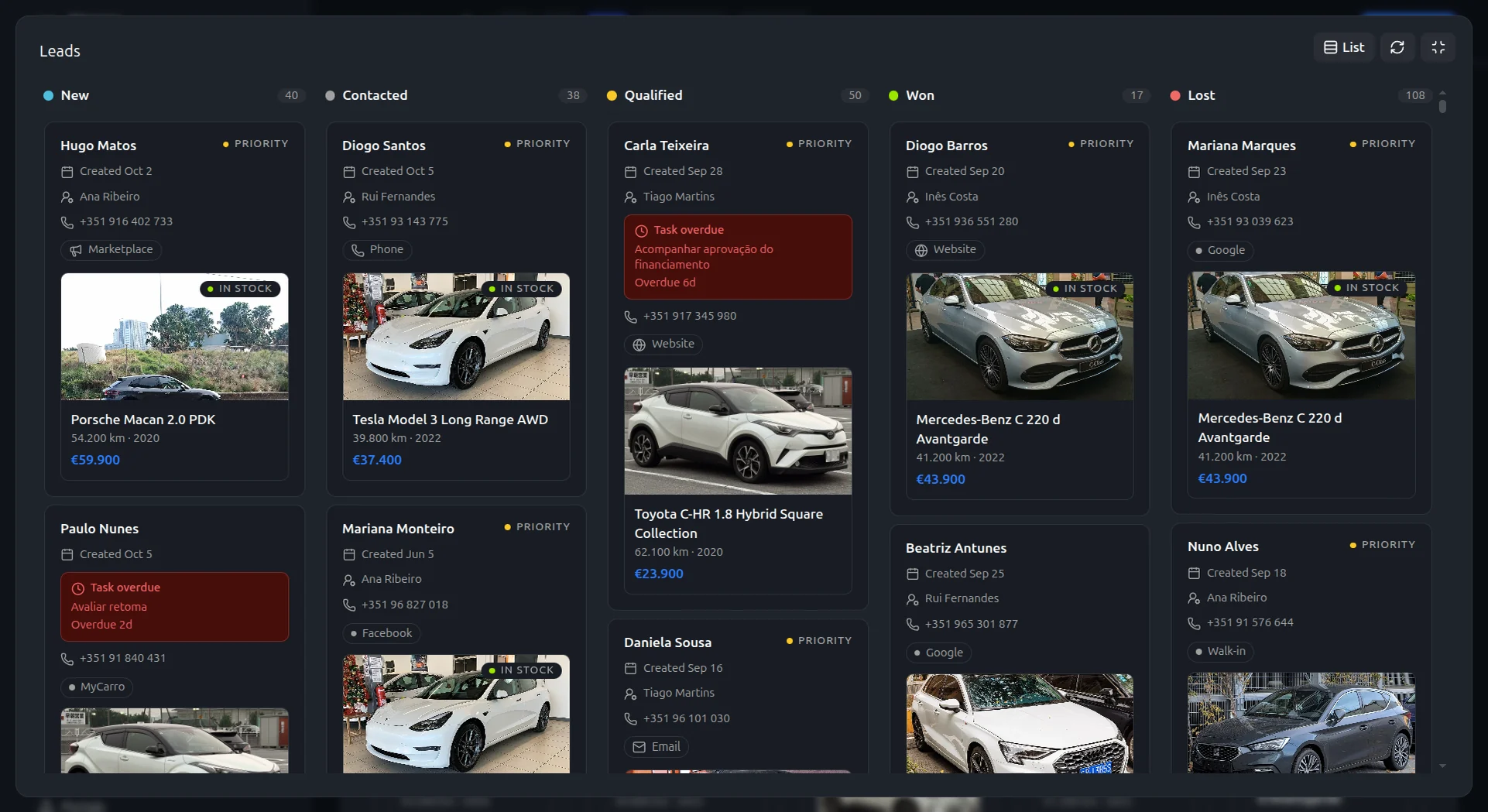Click the phone icon on Hugo Matos card
This screenshot has height=812, width=1488.
[x=67, y=222]
